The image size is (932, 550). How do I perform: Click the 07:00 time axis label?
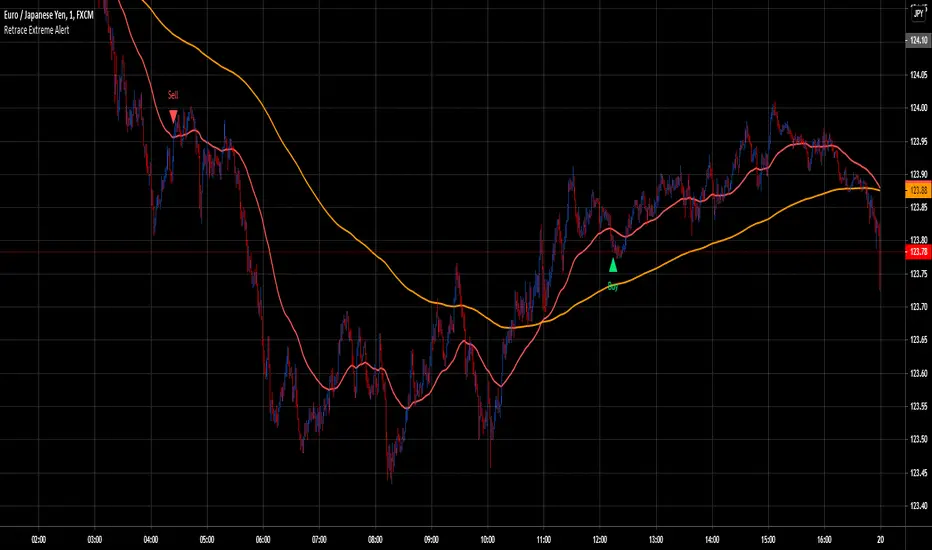pos(319,540)
